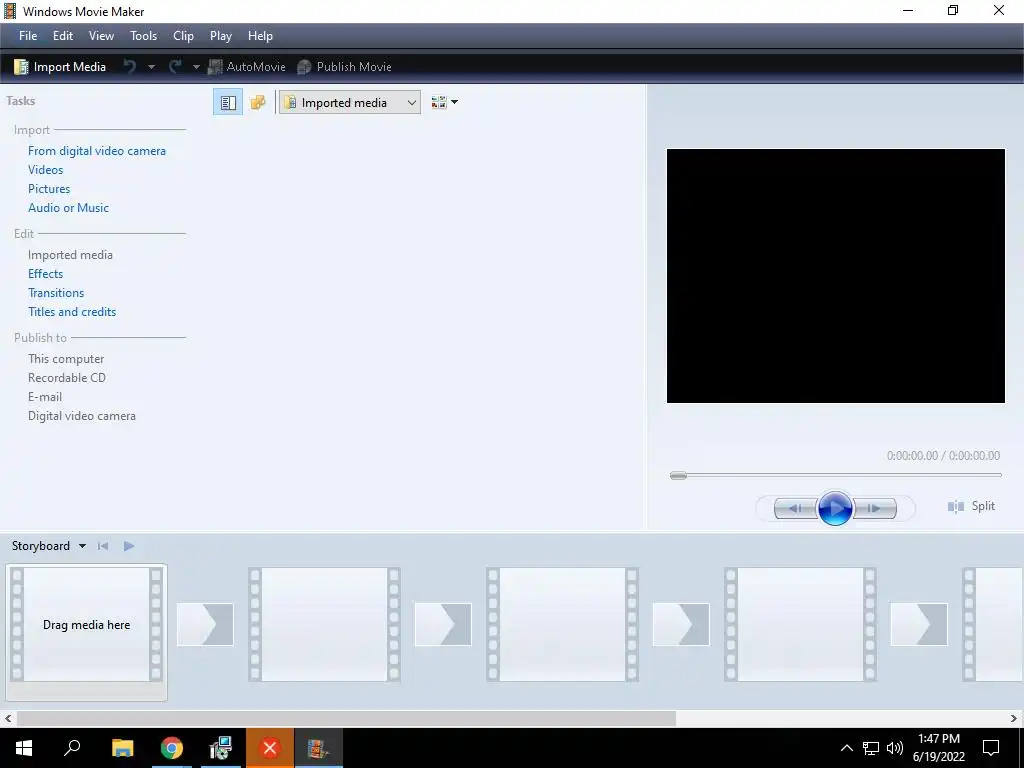Screen dimensions: 1024x768
Task: Click the storyboard Play button
Action: point(129,546)
